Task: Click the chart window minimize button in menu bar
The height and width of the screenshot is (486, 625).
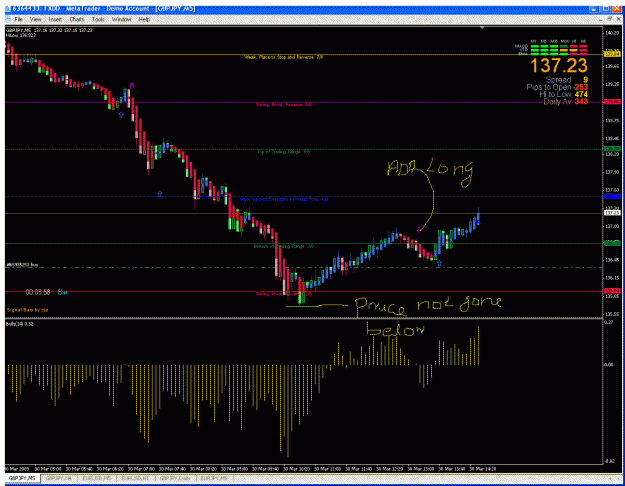Action: click(x=601, y=19)
